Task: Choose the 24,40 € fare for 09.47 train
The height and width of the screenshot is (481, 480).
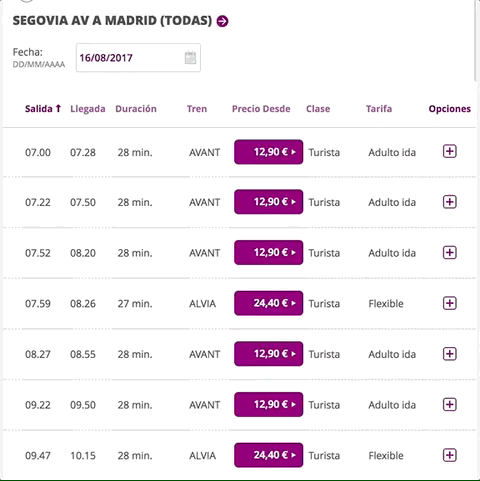Action: (269, 455)
